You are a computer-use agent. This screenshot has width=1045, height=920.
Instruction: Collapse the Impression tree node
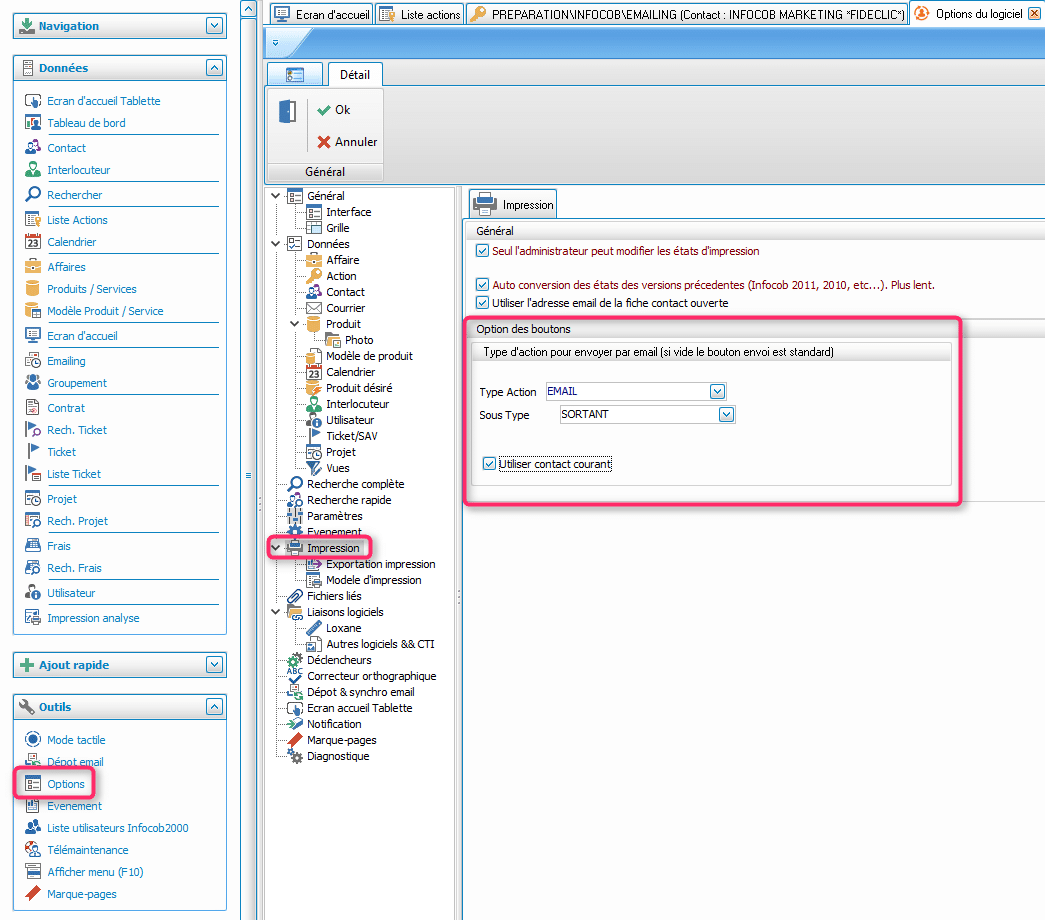(x=276, y=548)
